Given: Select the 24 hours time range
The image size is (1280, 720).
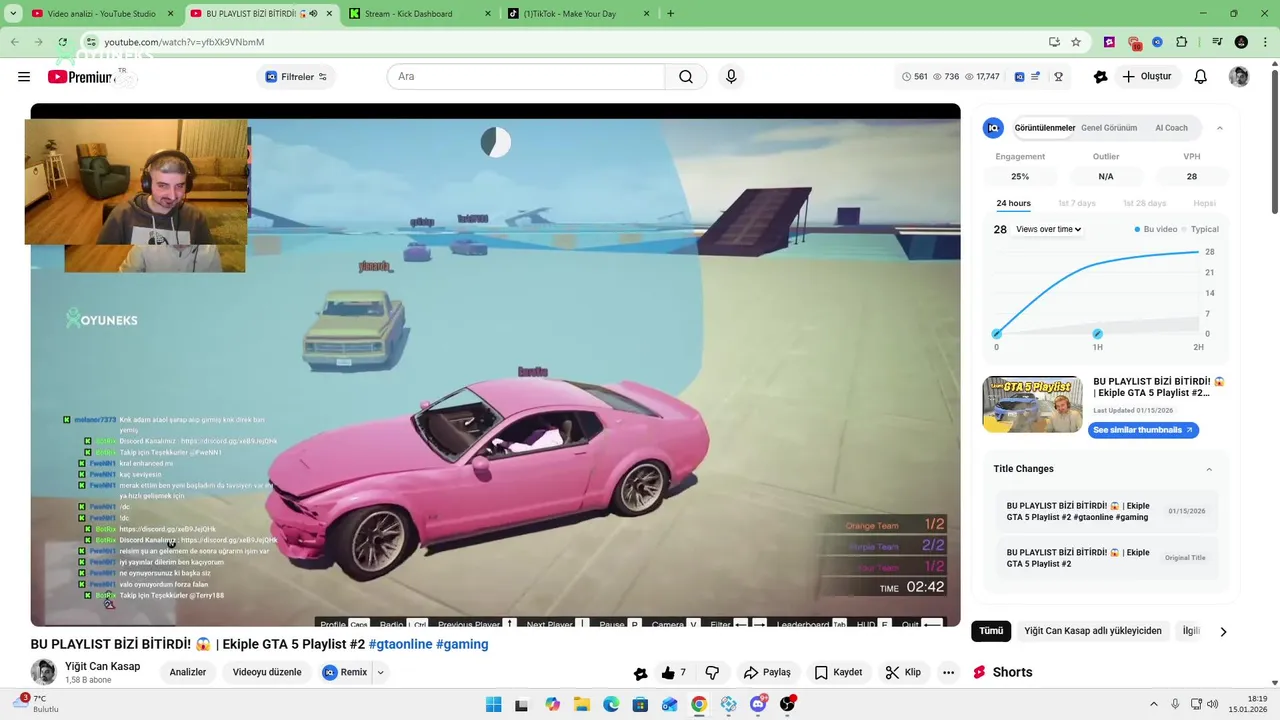Looking at the screenshot, I should (1013, 203).
